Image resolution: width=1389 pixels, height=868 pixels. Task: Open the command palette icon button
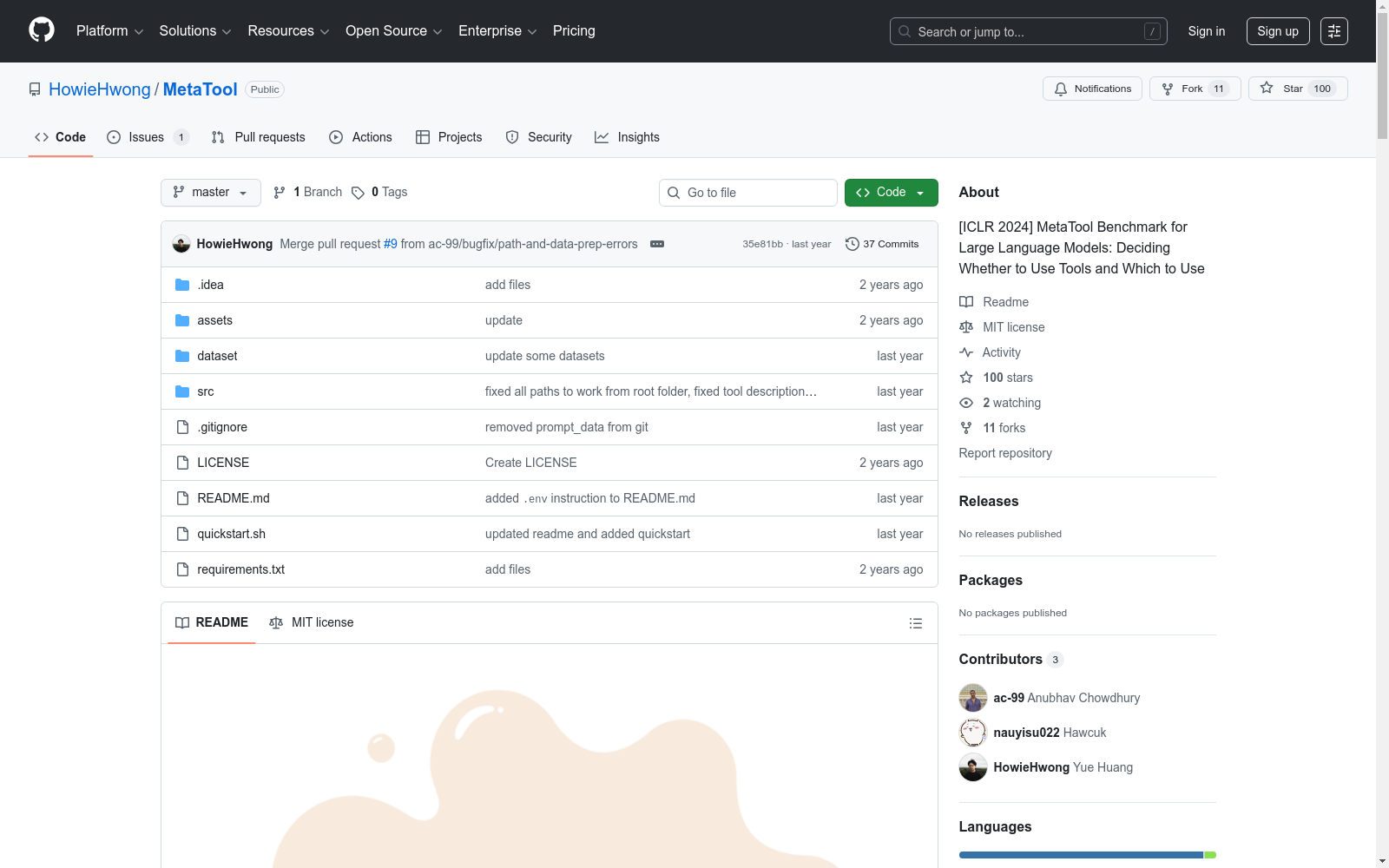pos(1334,31)
